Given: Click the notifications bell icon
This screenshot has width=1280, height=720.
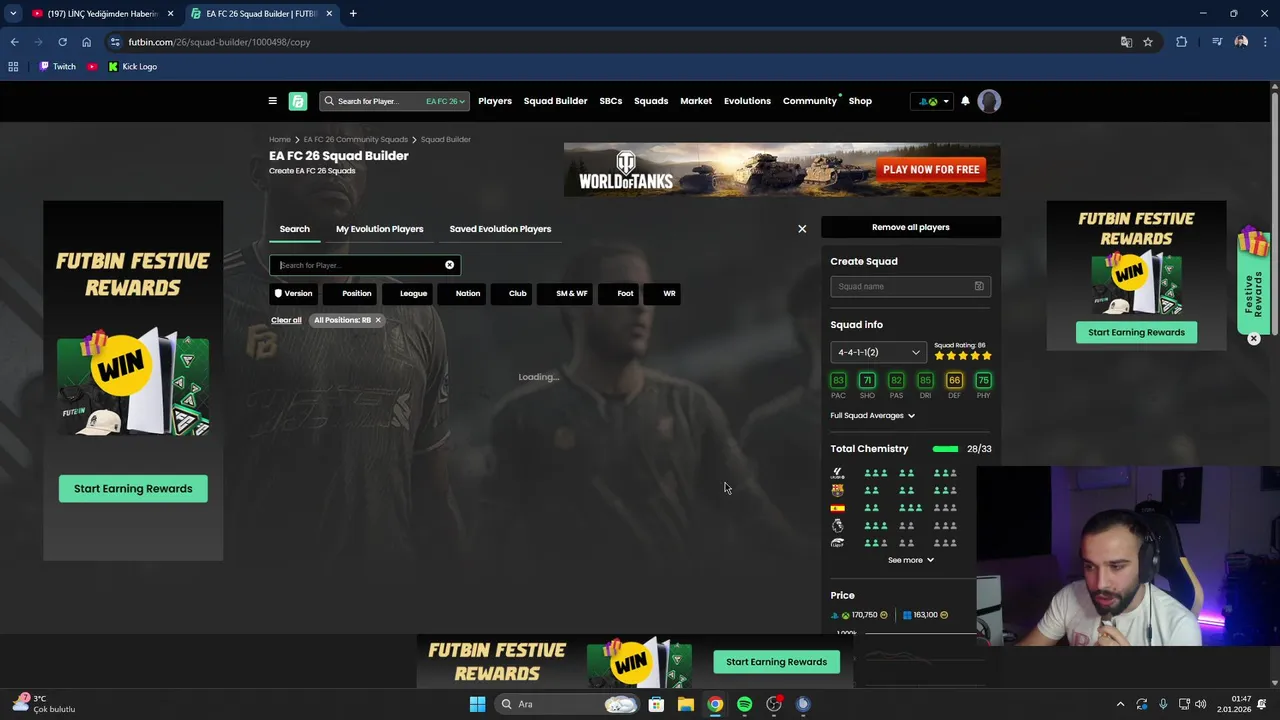Looking at the screenshot, I should [965, 101].
